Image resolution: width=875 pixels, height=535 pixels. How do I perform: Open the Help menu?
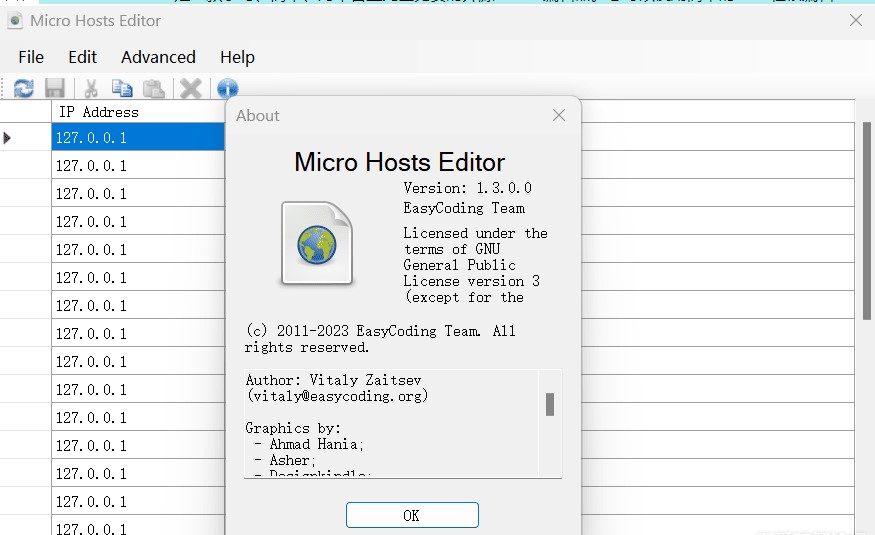[x=237, y=57]
